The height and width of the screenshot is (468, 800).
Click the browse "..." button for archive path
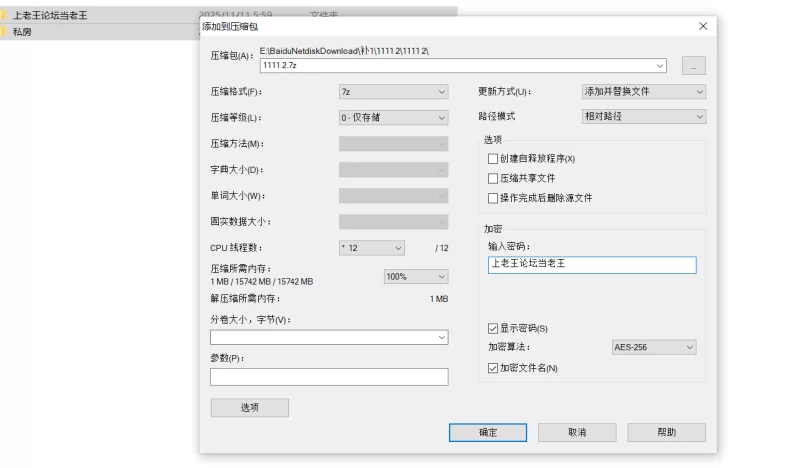coord(694,66)
